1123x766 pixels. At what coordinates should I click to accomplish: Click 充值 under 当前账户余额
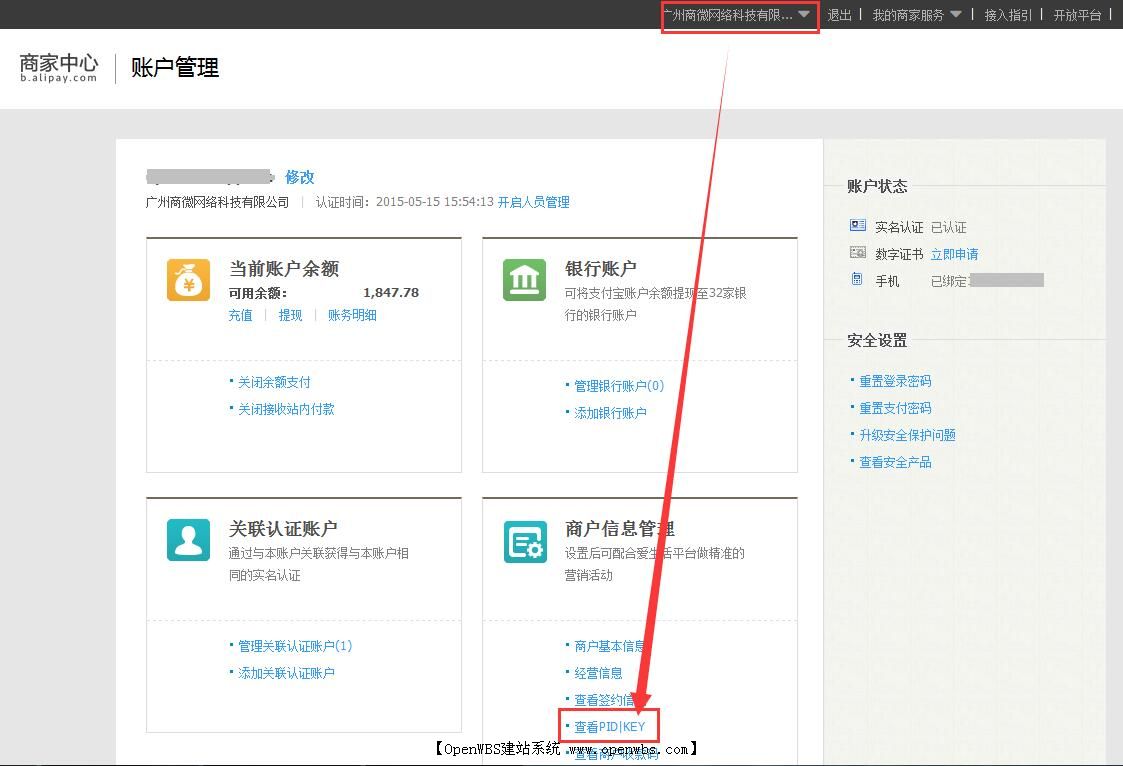[x=241, y=315]
